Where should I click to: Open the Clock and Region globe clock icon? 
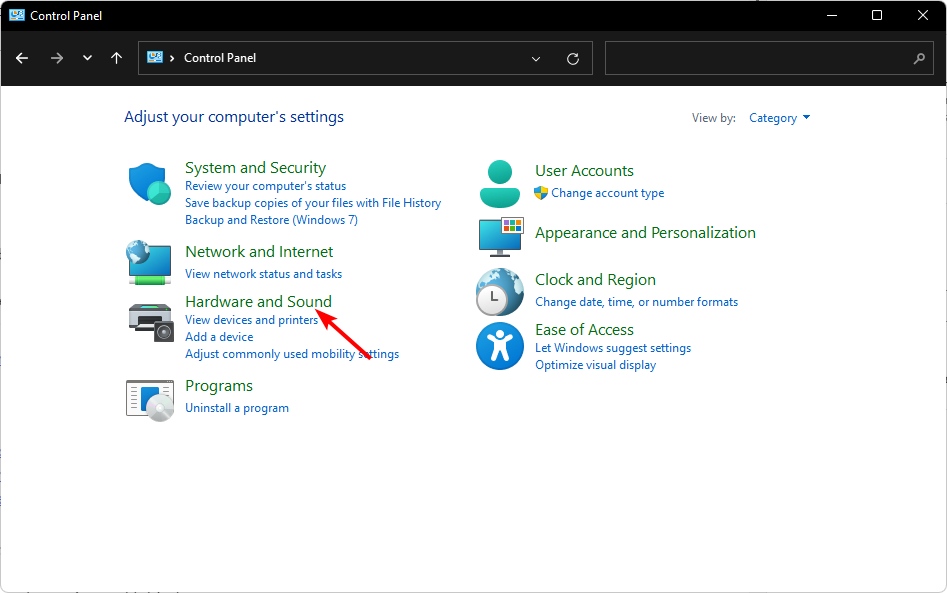[x=499, y=292]
